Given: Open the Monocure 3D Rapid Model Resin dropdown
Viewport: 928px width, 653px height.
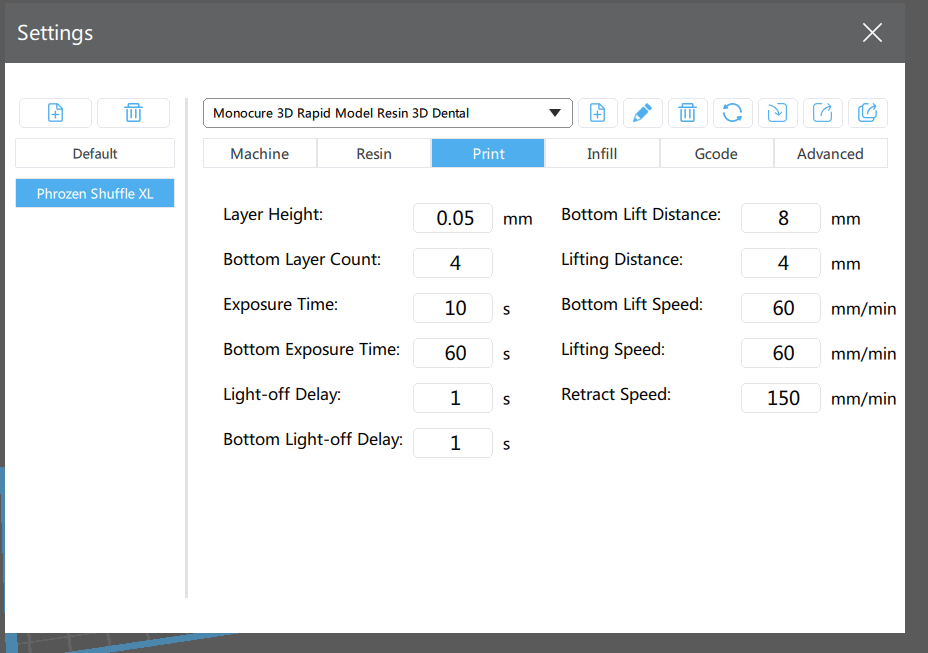Looking at the screenshot, I should pos(388,113).
